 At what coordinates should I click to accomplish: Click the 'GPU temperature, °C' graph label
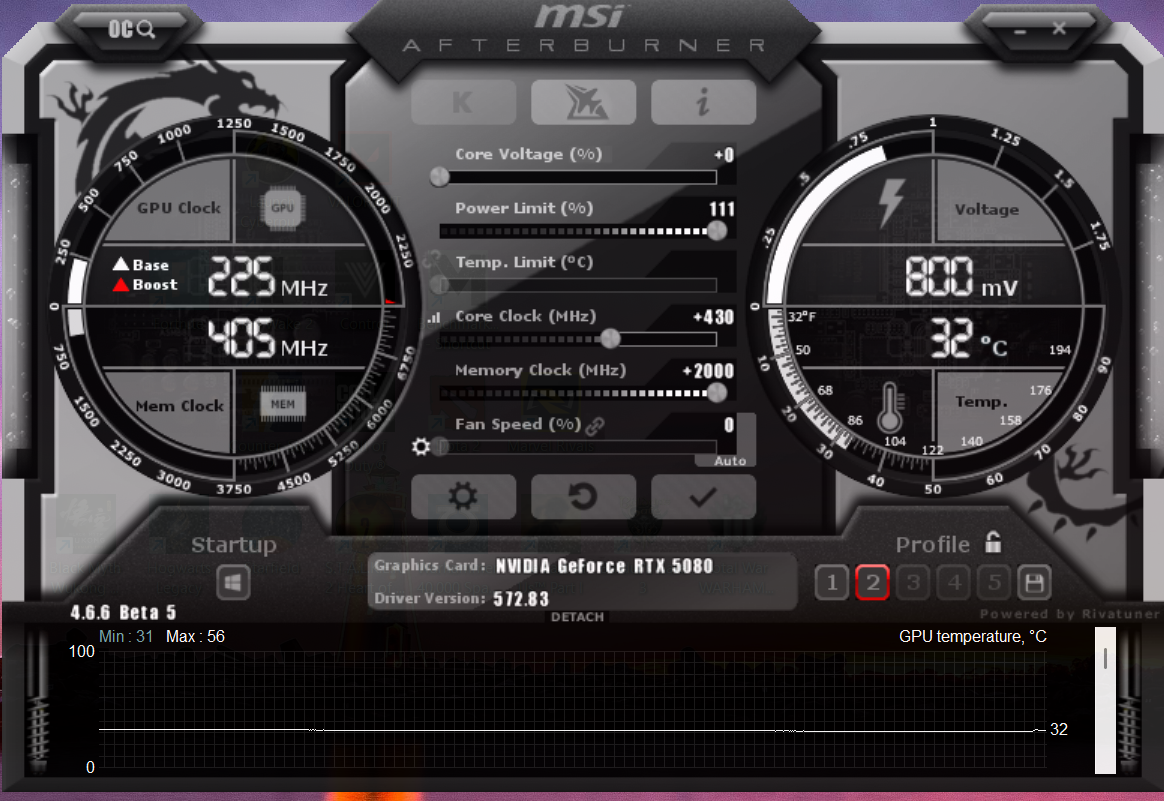point(972,636)
